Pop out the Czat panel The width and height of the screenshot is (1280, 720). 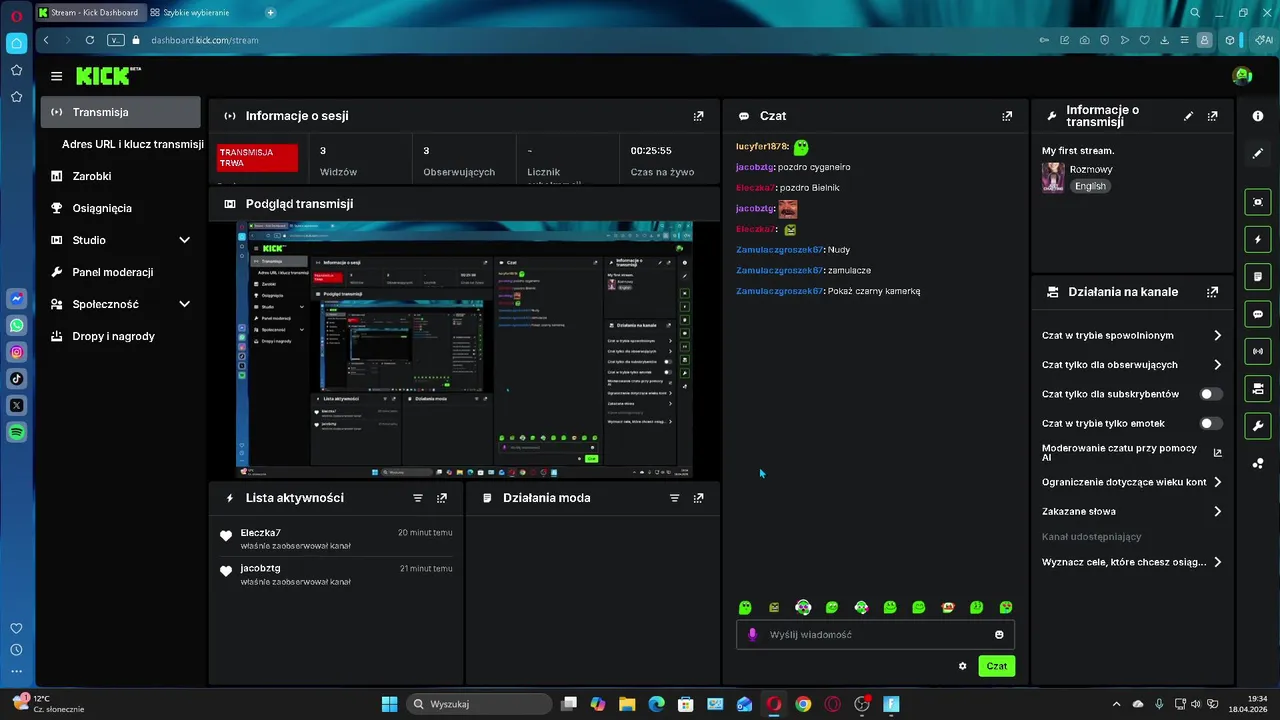[x=1007, y=116]
